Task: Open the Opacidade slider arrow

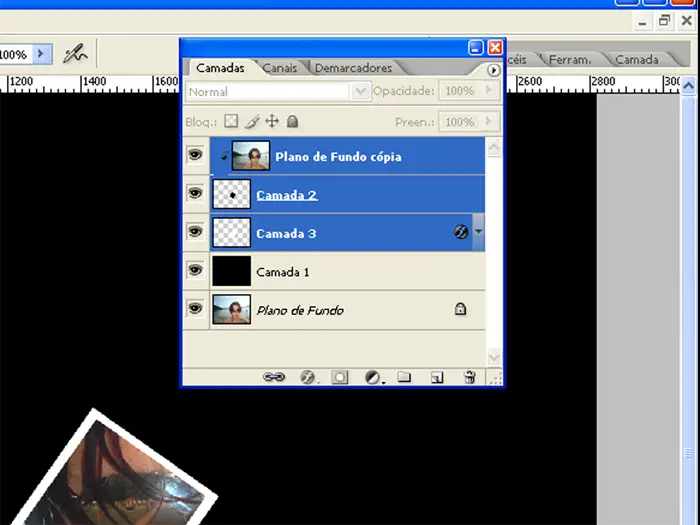Action: pos(489,91)
